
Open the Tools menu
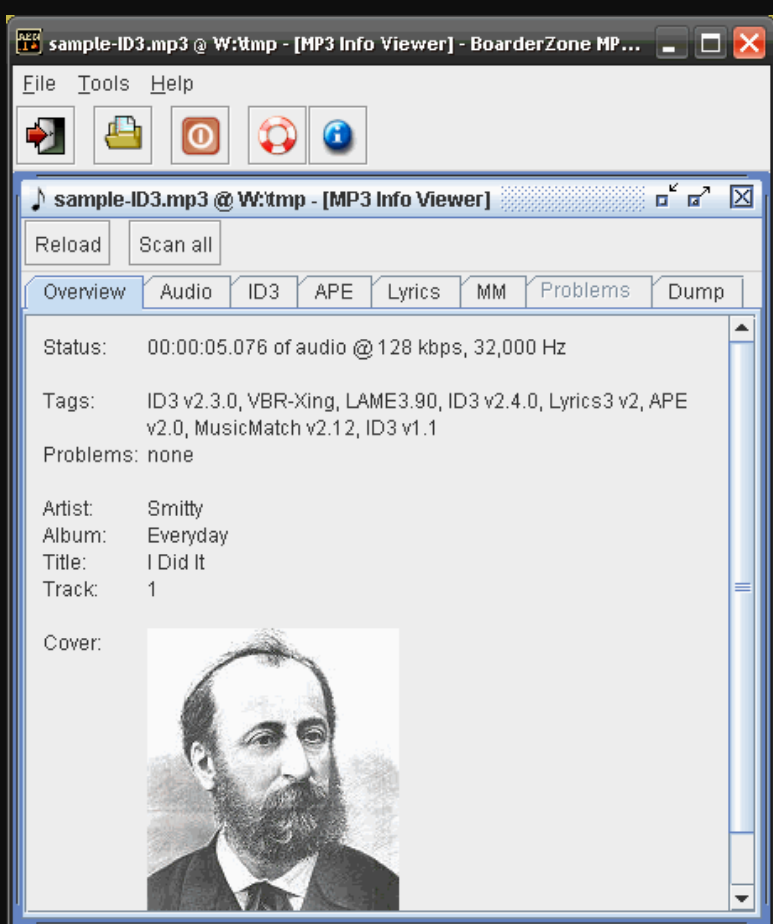[x=103, y=84]
